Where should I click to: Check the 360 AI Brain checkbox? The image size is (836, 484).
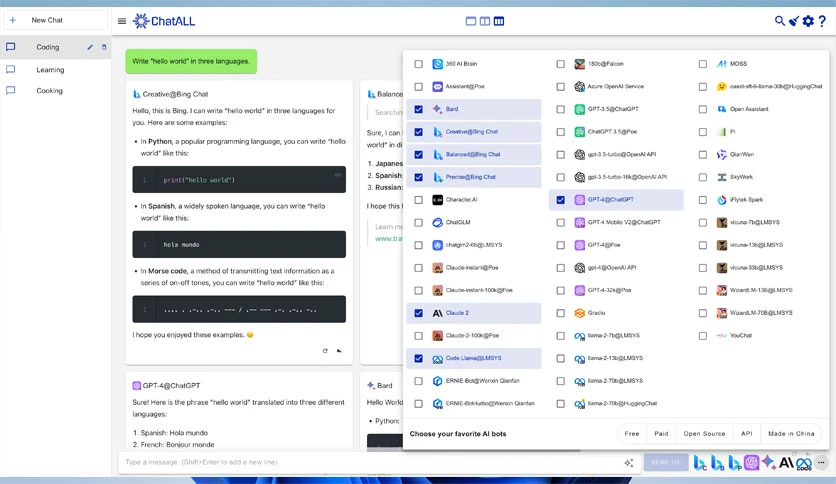[x=419, y=64]
